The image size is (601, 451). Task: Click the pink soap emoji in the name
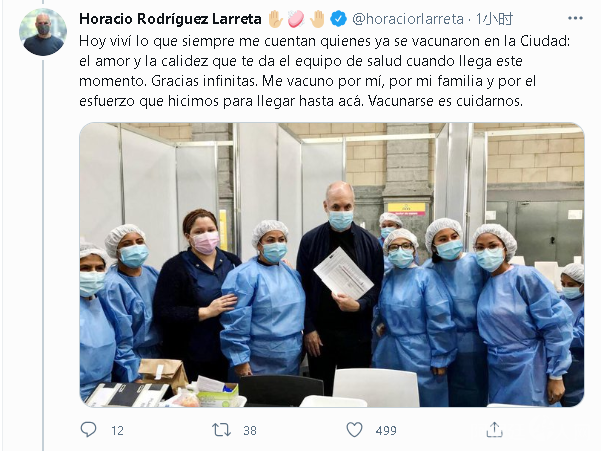[x=296, y=19]
